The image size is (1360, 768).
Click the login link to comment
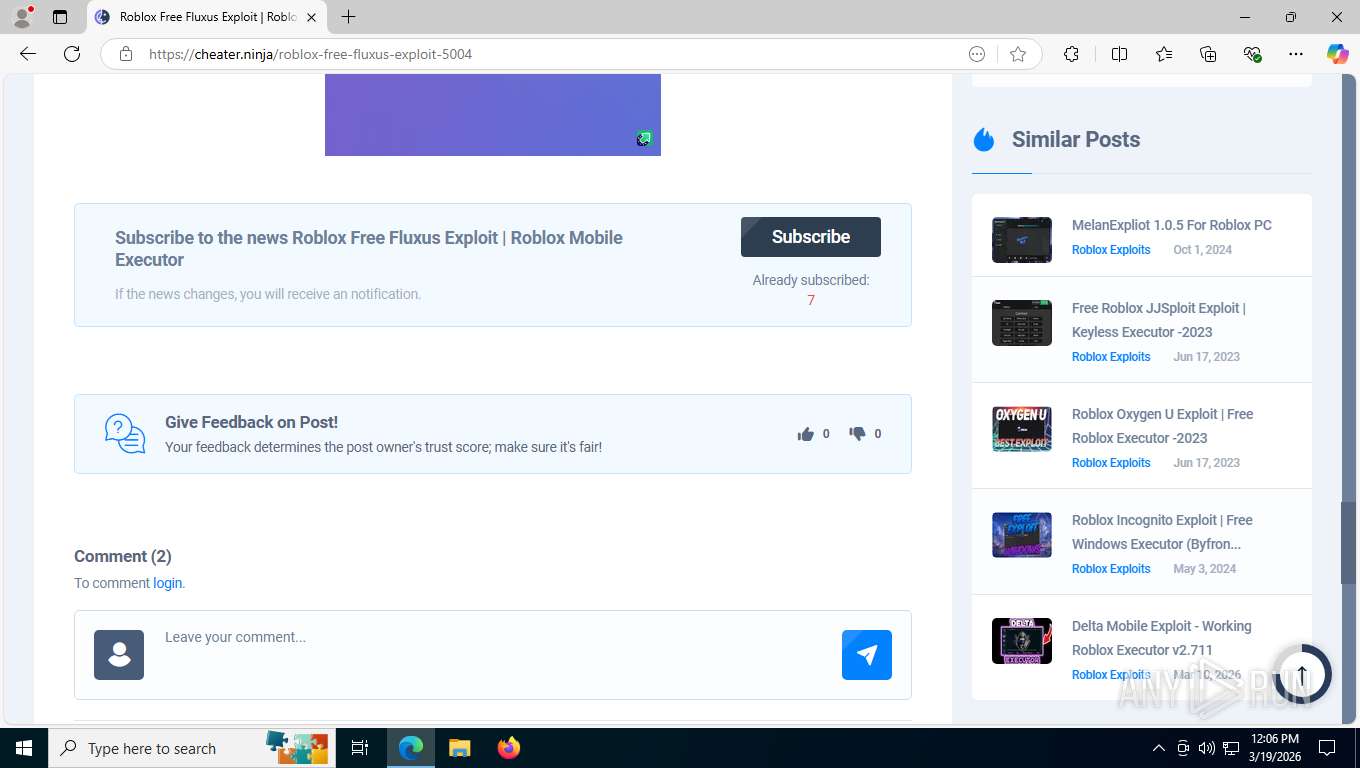pos(167,583)
